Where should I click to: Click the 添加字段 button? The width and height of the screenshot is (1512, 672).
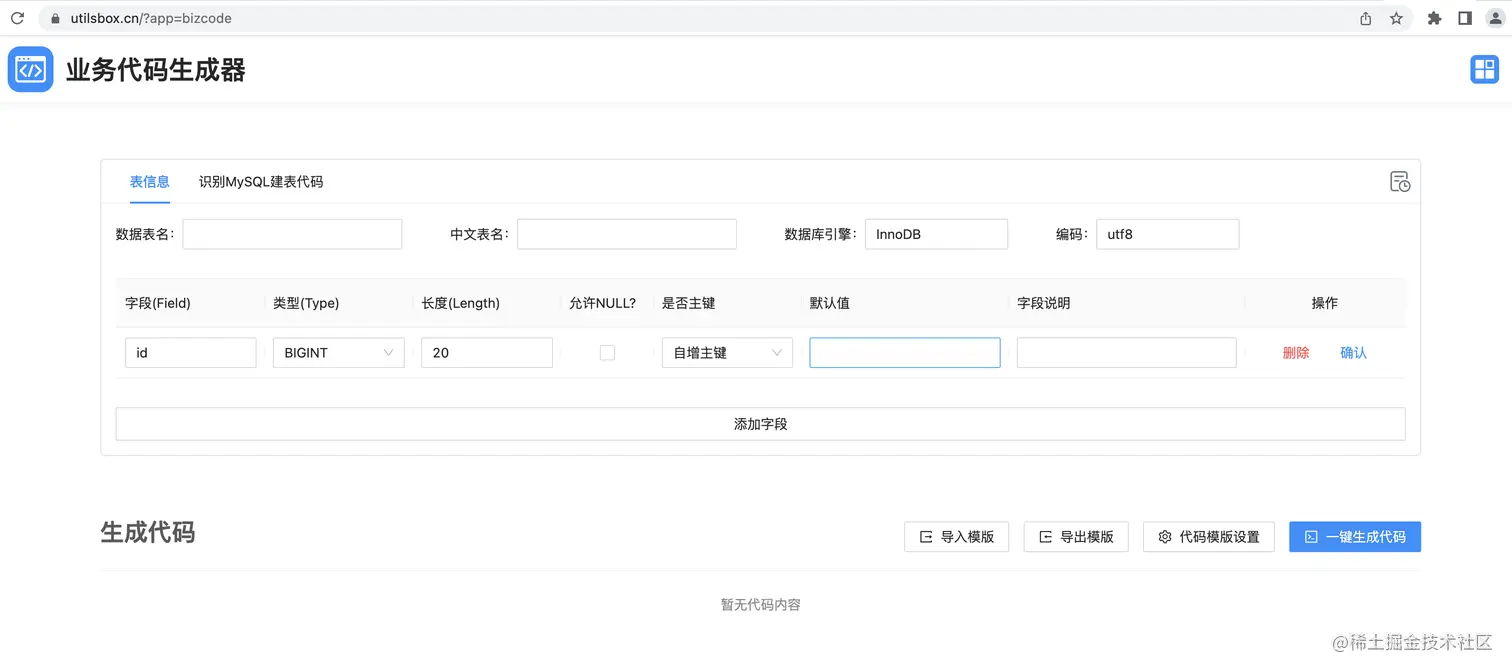pyautogui.click(x=760, y=424)
